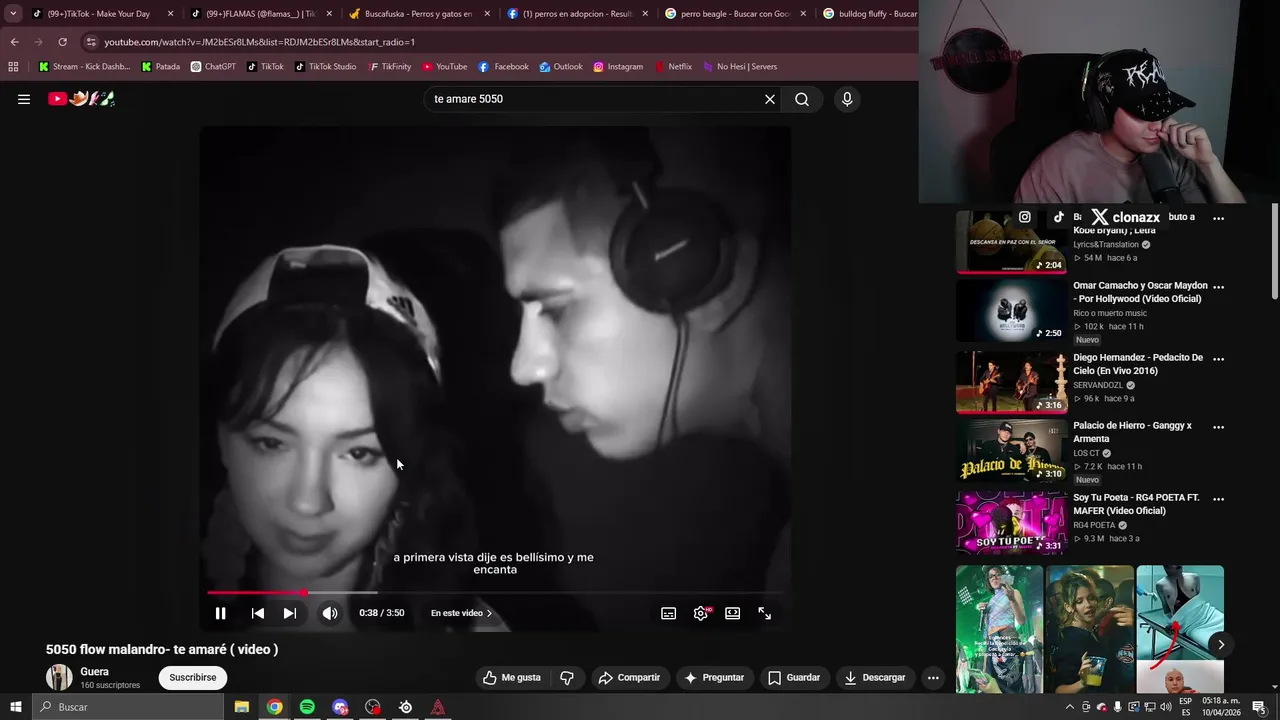Open File Explorer from the taskbar
The image size is (1280, 720).
(x=242, y=707)
